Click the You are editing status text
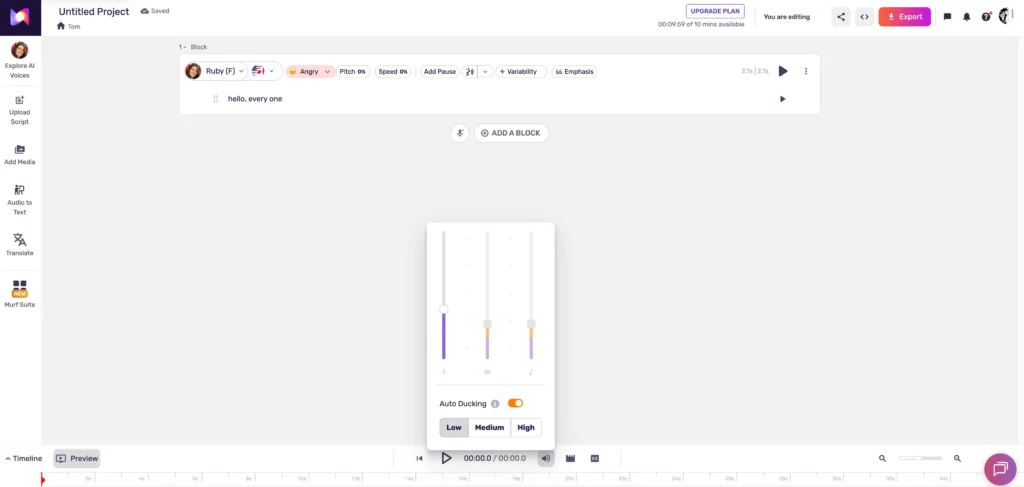Image resolution: width=1024 pixels, height=487 pixels. (786, 17)
